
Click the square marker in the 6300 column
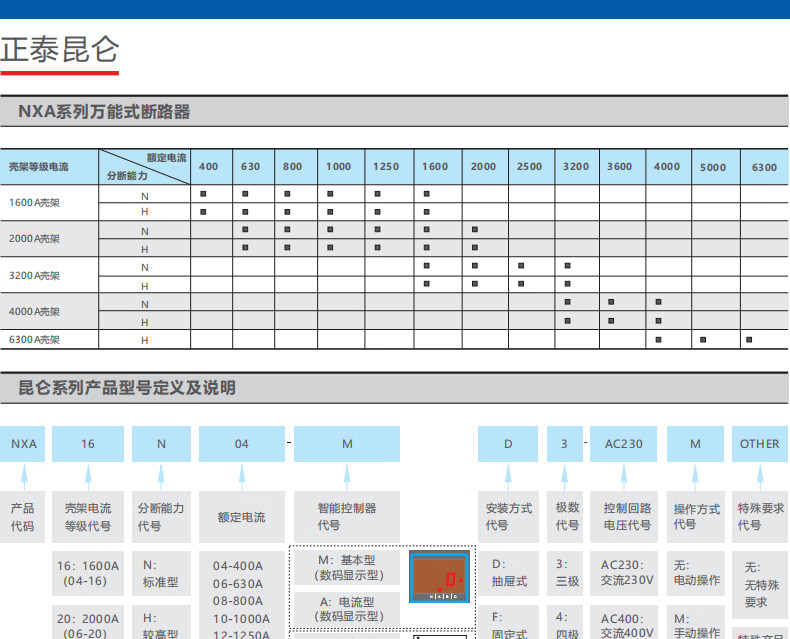pos(749,340)
